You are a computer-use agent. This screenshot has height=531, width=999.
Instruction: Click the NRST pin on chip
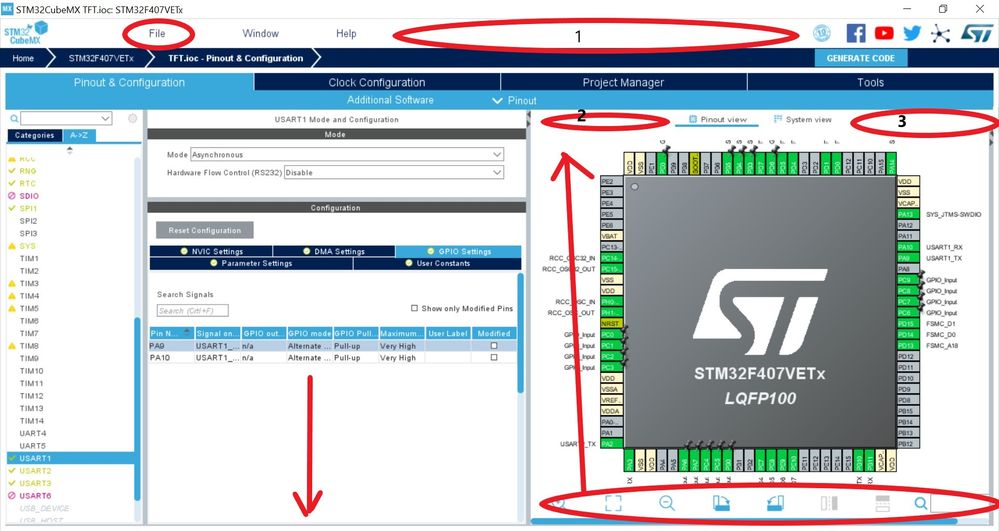point(610,323)
